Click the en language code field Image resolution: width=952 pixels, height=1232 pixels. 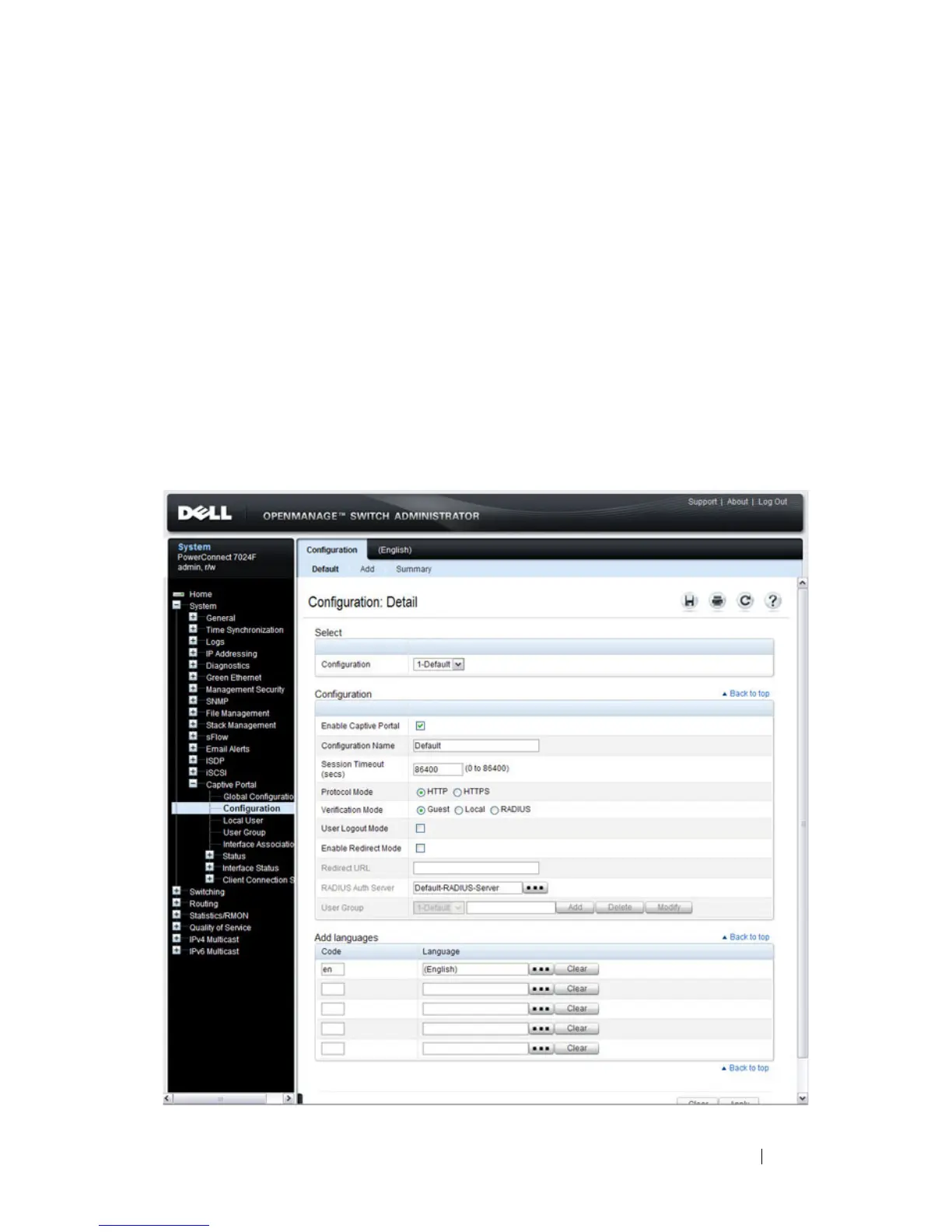pyautogui.click(x=333, y=969)
